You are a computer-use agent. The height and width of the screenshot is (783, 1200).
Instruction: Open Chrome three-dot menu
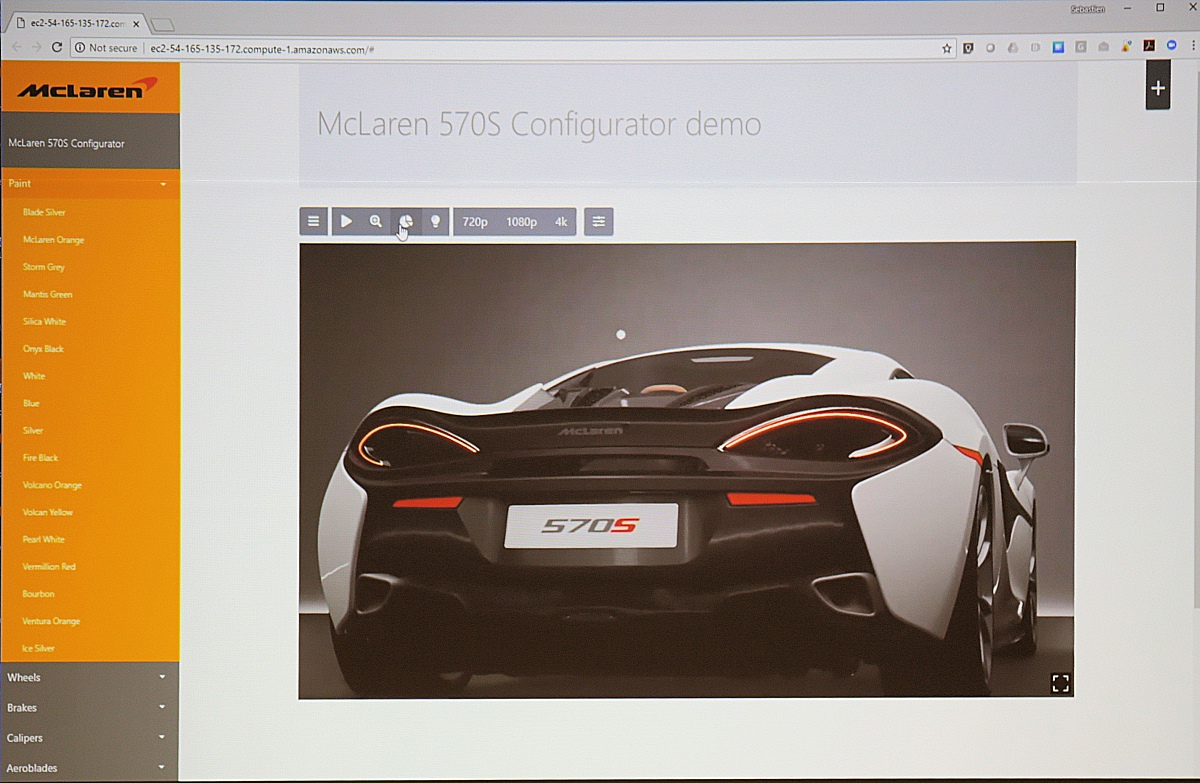1193,47
